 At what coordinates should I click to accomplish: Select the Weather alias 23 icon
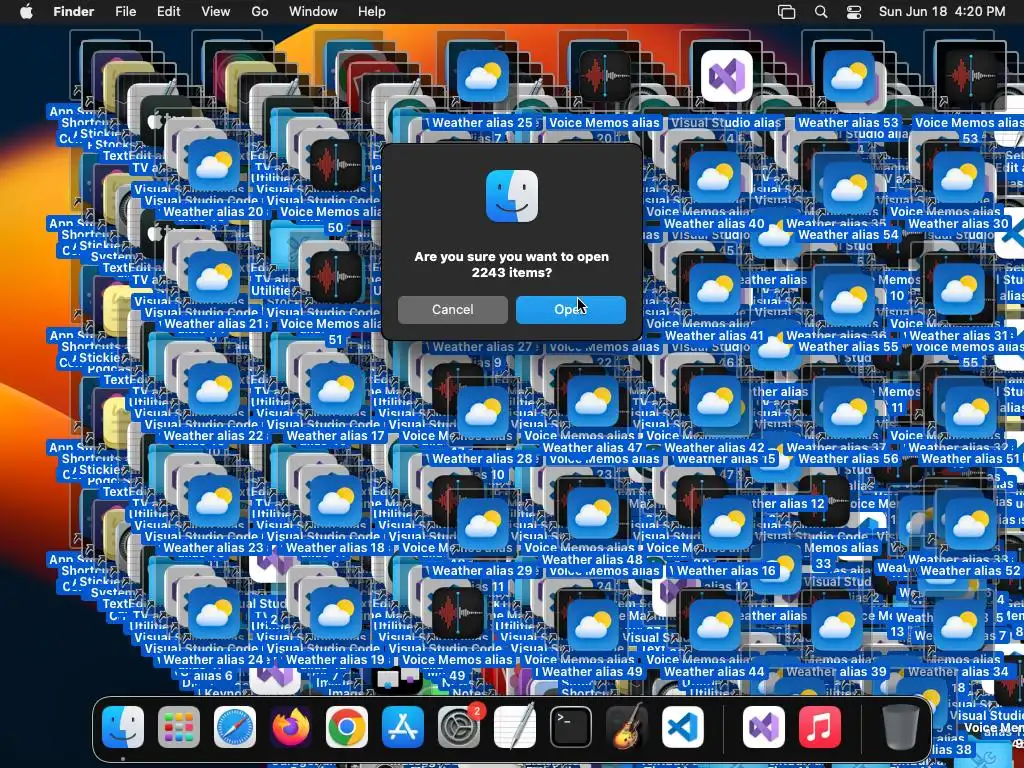tap(214, 502)
